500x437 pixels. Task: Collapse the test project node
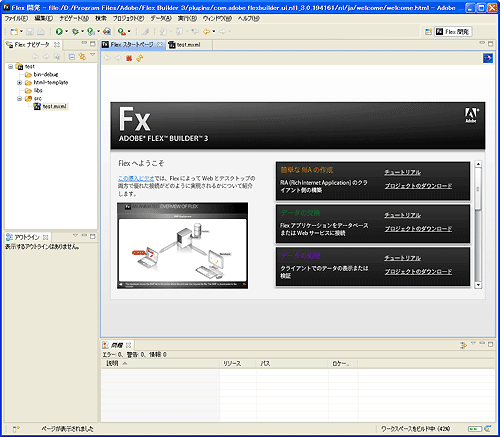point(11,67)
